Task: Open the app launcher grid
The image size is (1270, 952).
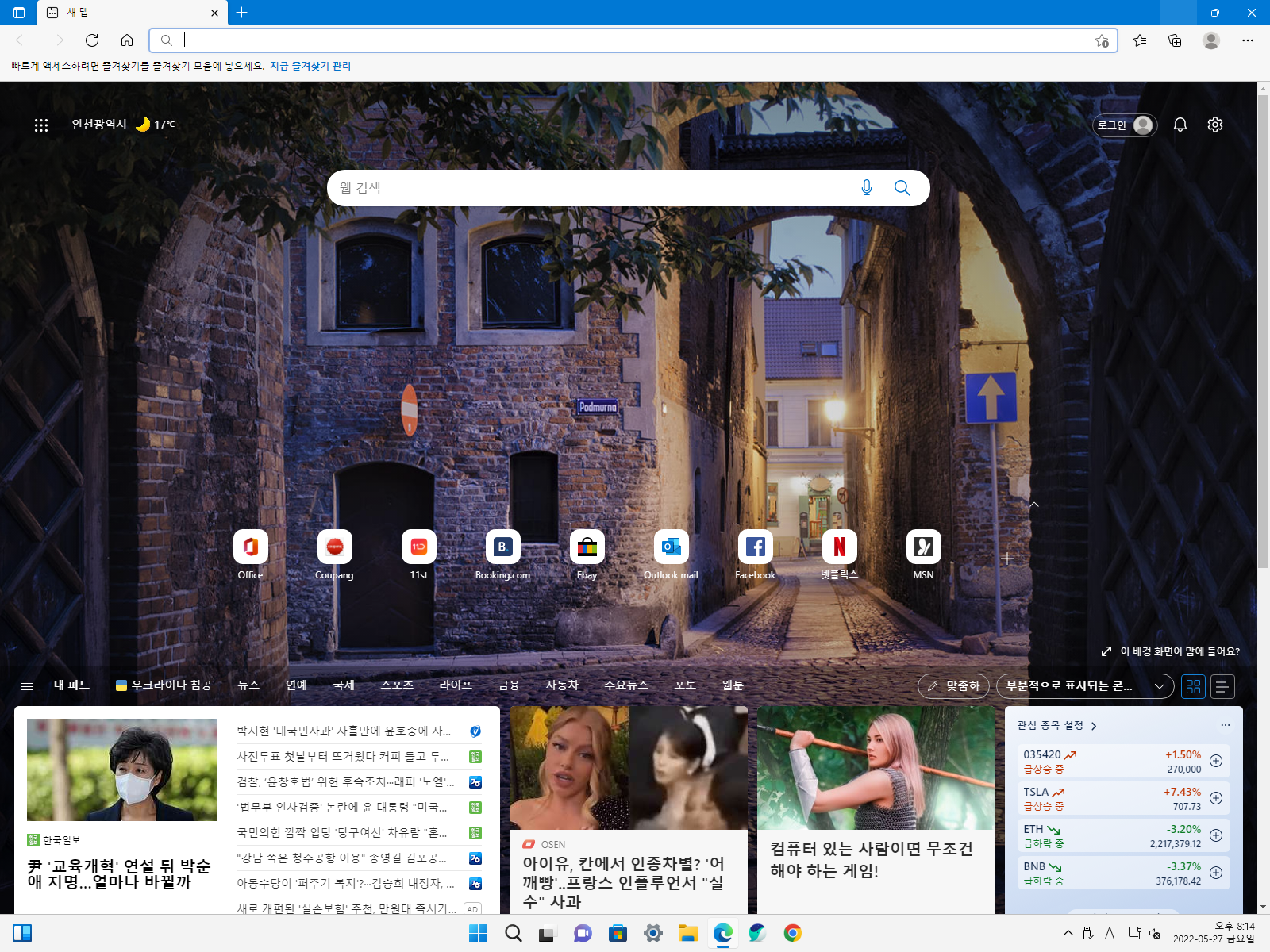Action: (x=41, y=125)
